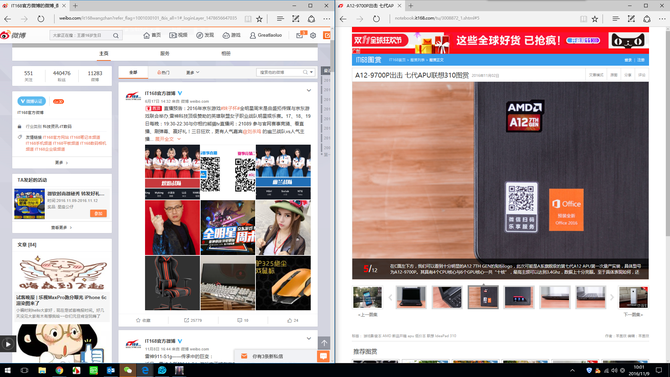Open the Windows Start menu
Viewport: 670px width, 377px height.
click(x=7, y=370)
